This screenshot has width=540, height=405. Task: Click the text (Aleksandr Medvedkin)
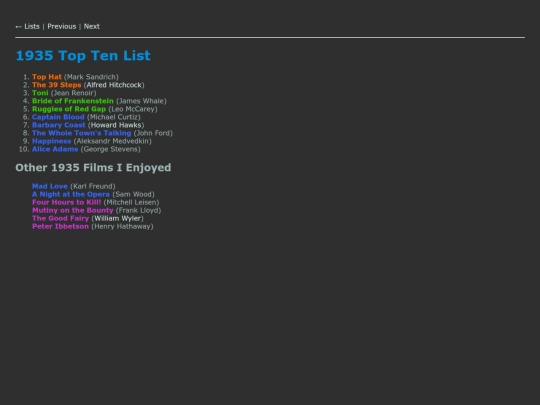tap(113, 141)
